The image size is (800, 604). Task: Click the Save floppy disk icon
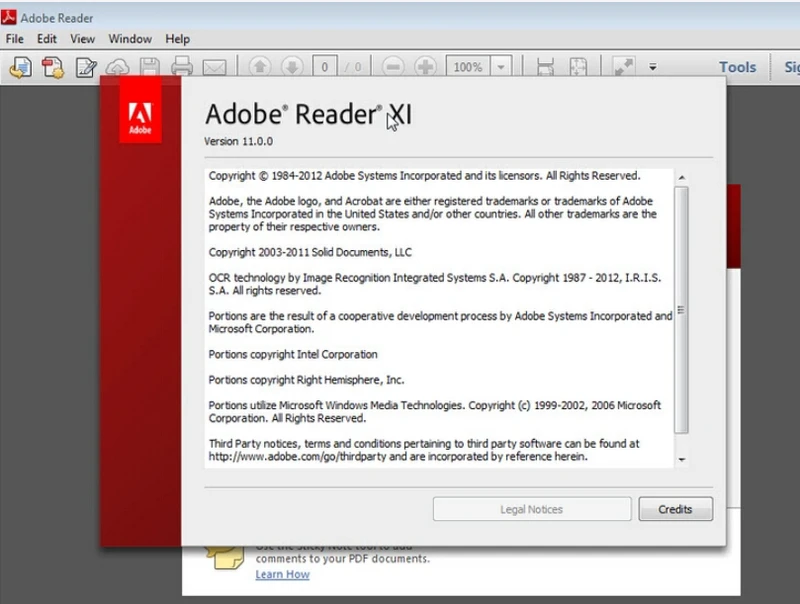click(x=149, y=67)
